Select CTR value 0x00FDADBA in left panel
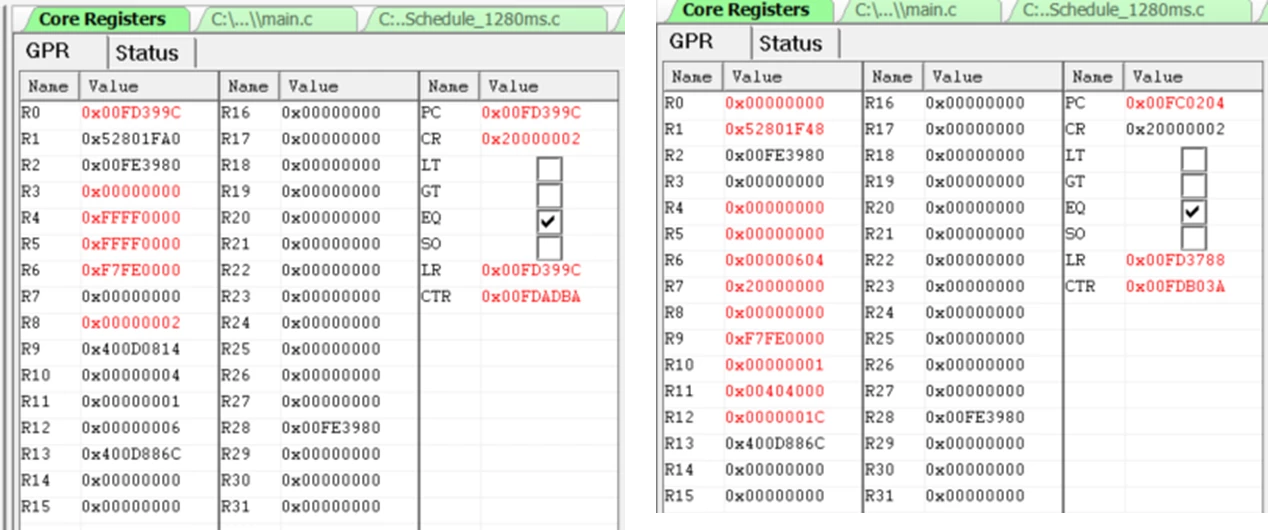1268x530 pixels. coord(531,297)
